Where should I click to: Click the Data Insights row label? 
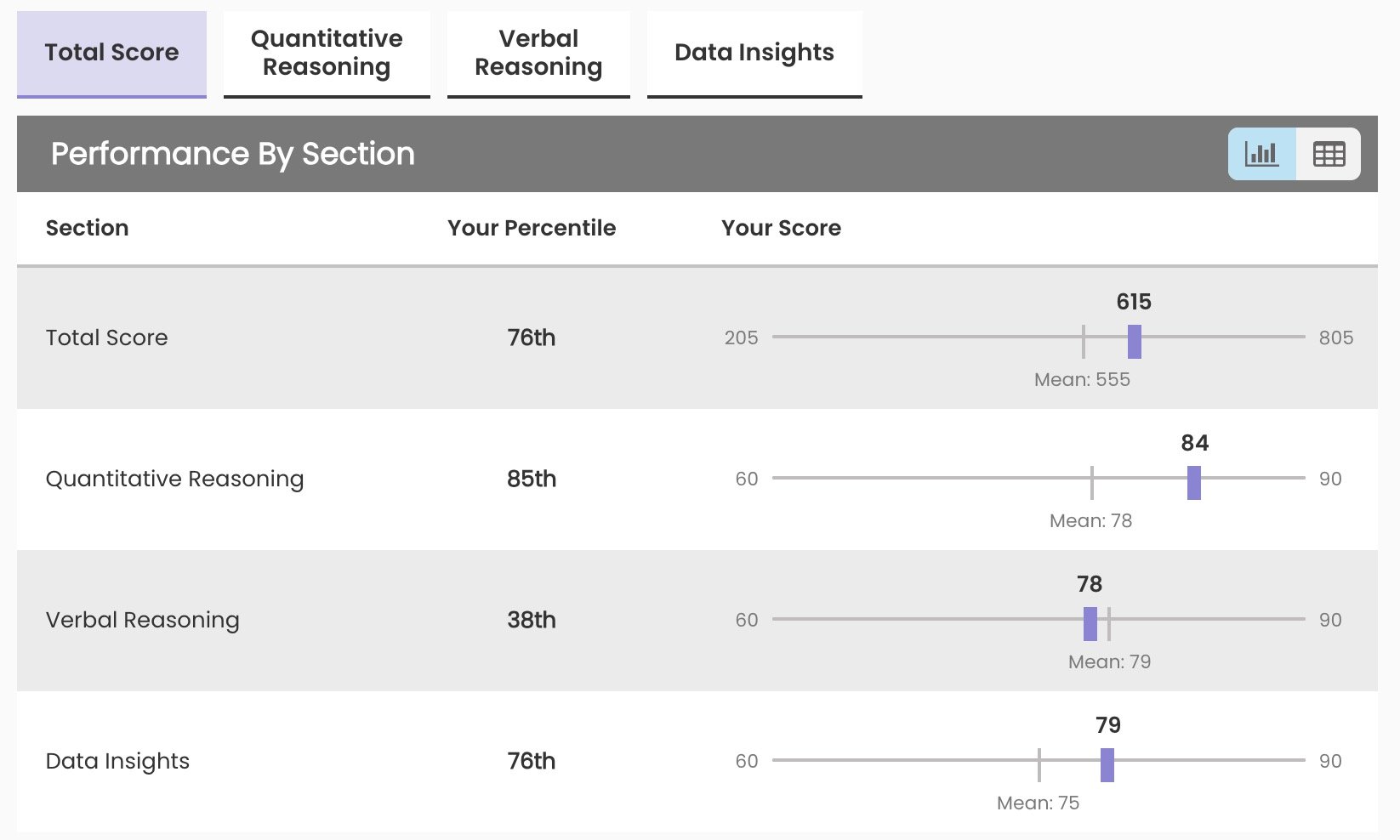pos(117,761)
